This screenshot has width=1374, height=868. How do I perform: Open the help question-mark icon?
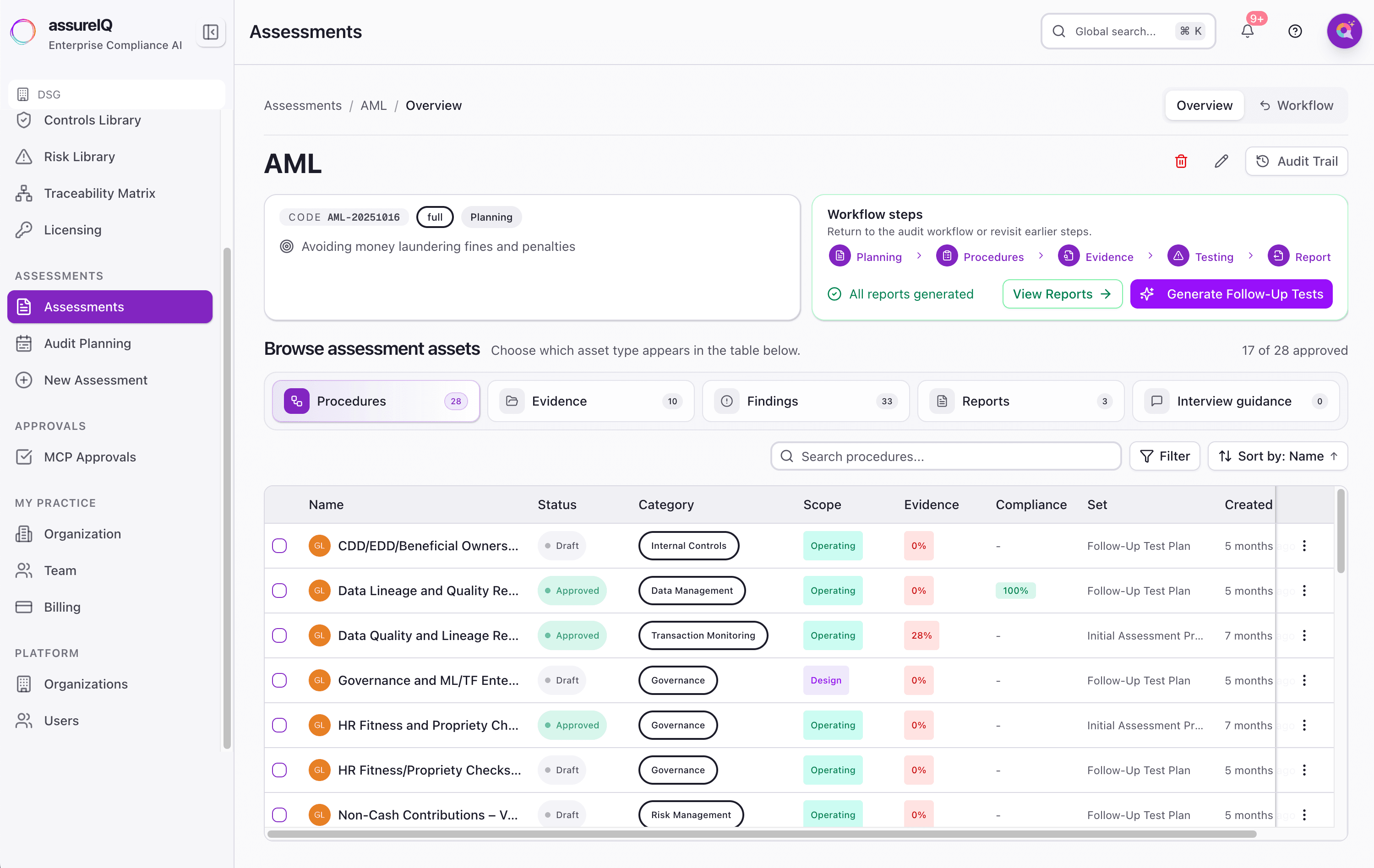[1295, 32]
